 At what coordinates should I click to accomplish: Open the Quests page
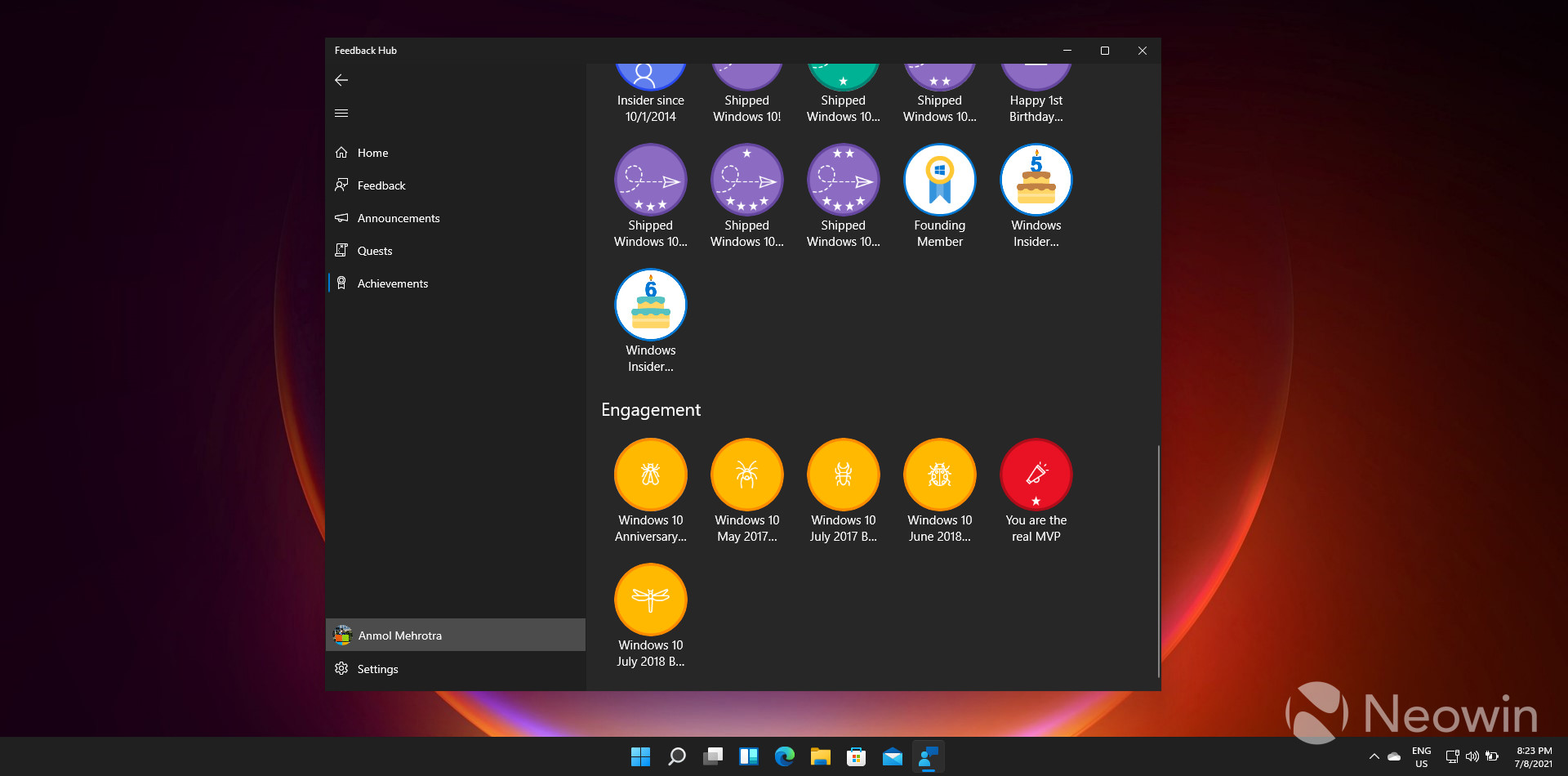click(x=456, y=251)
